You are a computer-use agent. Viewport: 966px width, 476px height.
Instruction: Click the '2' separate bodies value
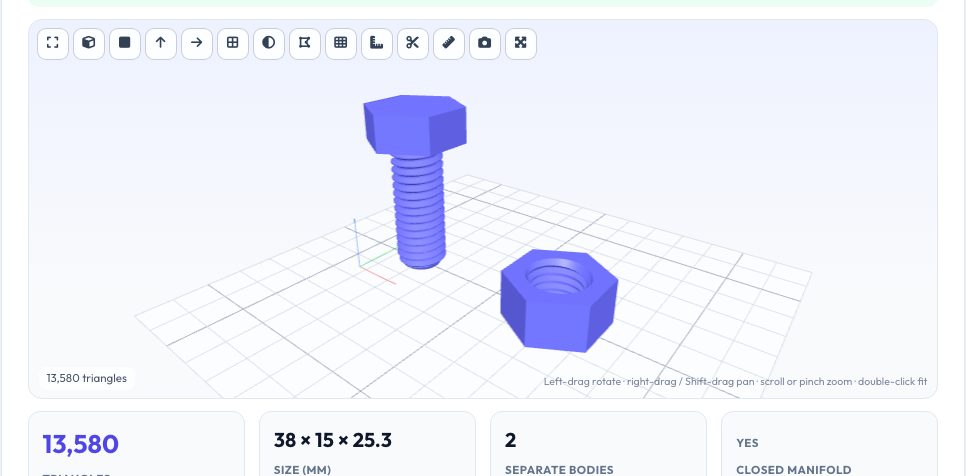click(510, 440)
